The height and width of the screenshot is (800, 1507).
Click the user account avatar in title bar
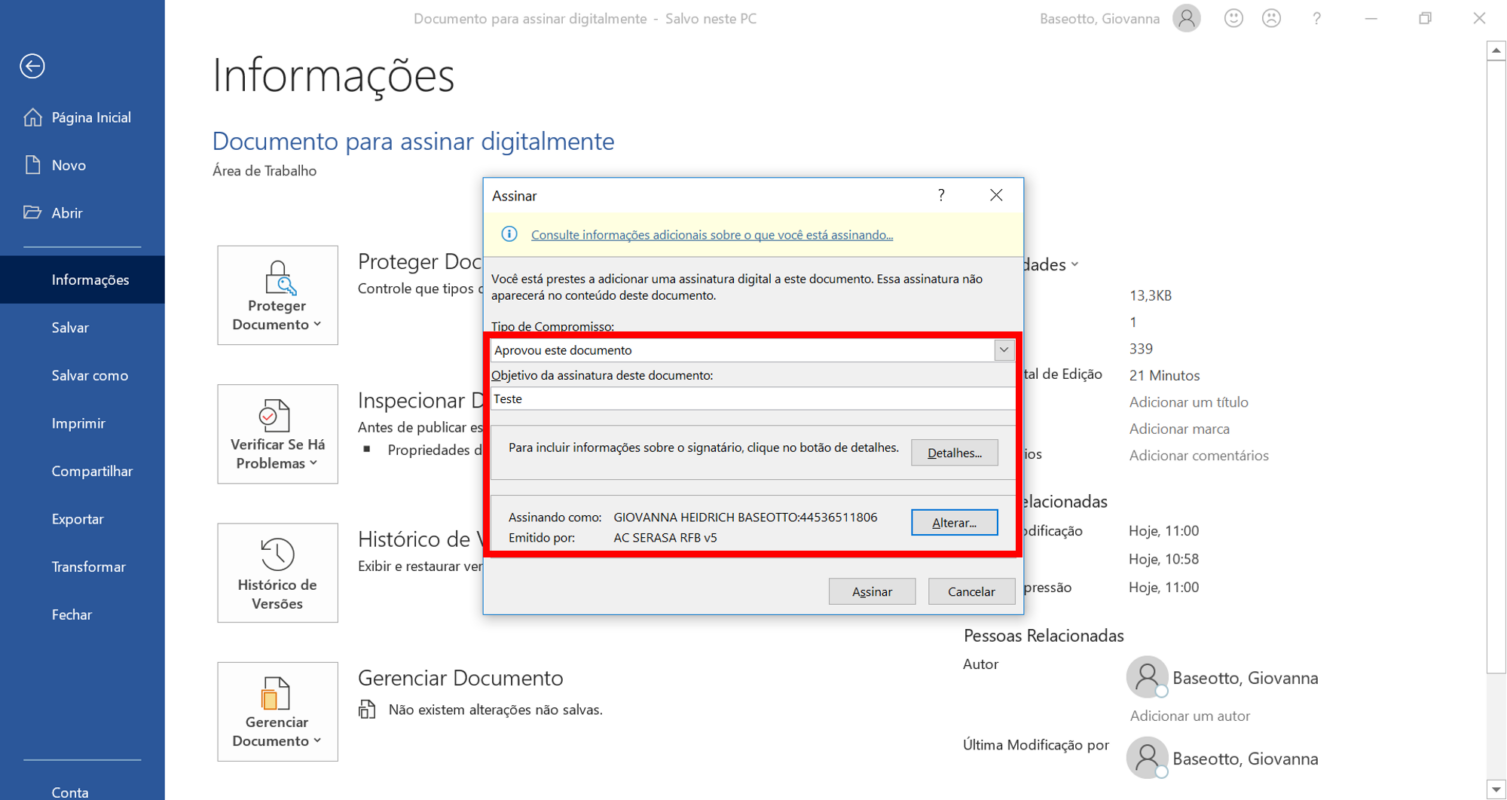click(1187, 18)
